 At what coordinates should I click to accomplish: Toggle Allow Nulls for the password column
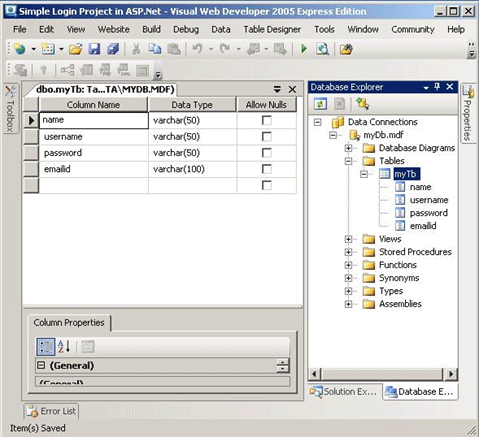click(267, 153)
